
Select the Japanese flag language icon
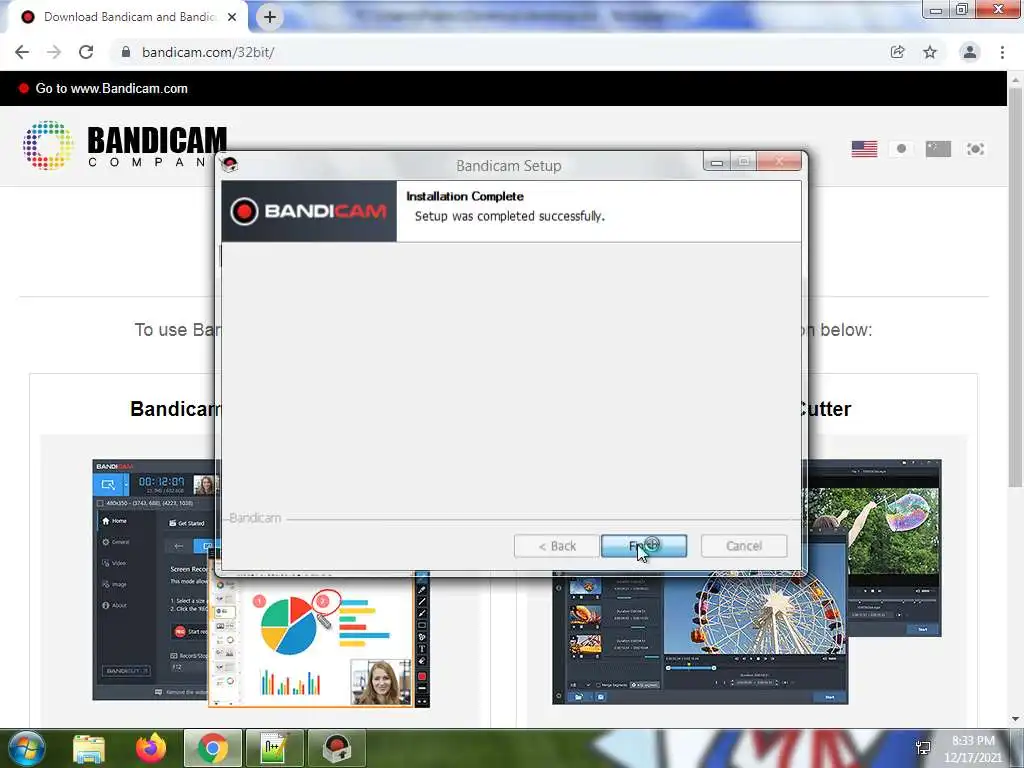point(901,149)
